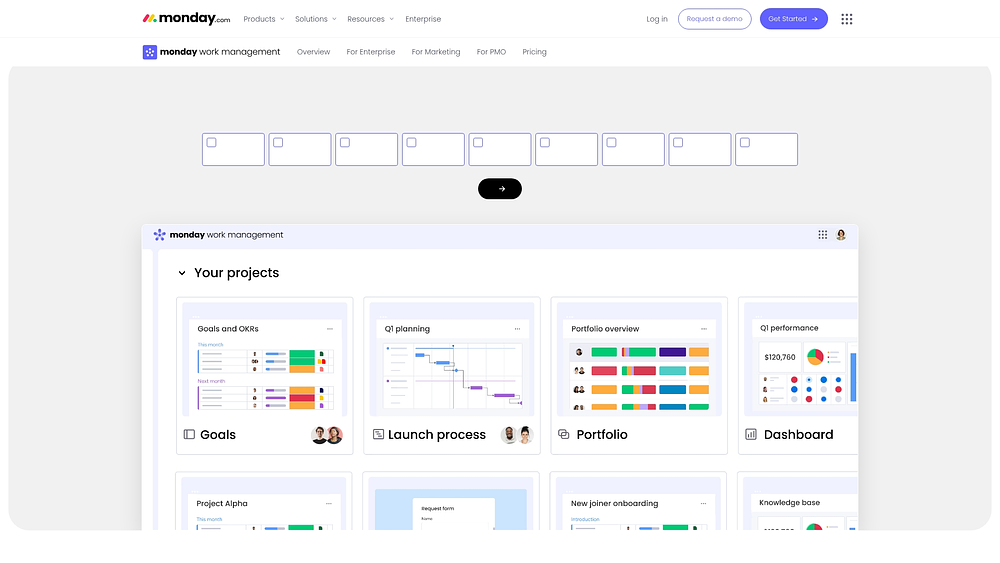The image size is (1000, 563).
Task: Tick the fifth (middle) checkbox card
Action: click(478, 143)
